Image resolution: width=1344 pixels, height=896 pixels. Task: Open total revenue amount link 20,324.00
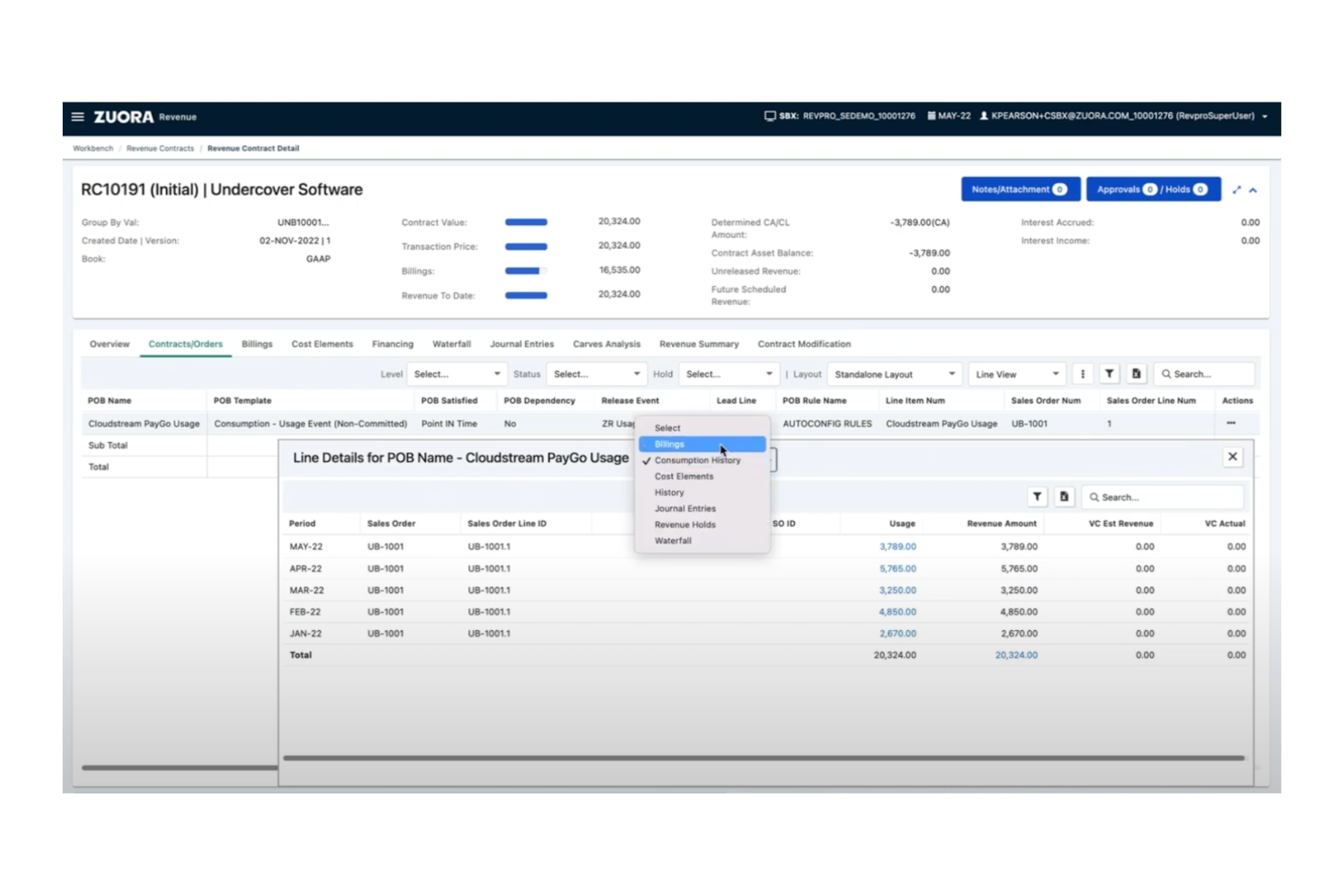click(1016, 655)
